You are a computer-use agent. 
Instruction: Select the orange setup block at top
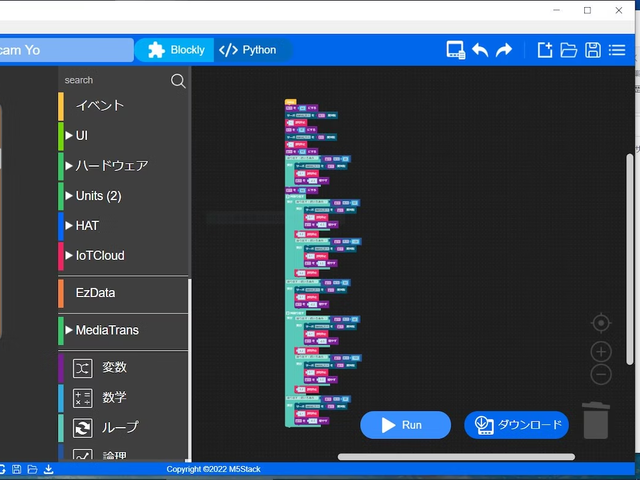click(x=290, y=102)
